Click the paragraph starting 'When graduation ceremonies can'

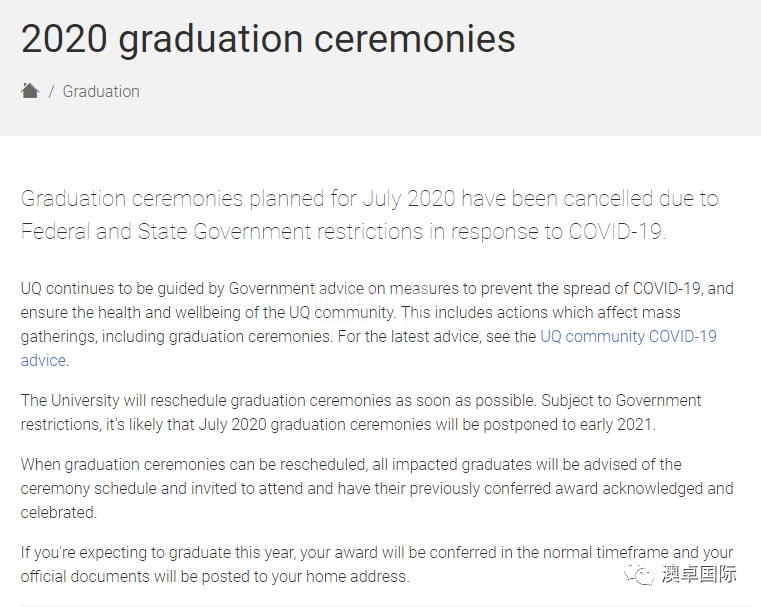[x=377, y=488]
